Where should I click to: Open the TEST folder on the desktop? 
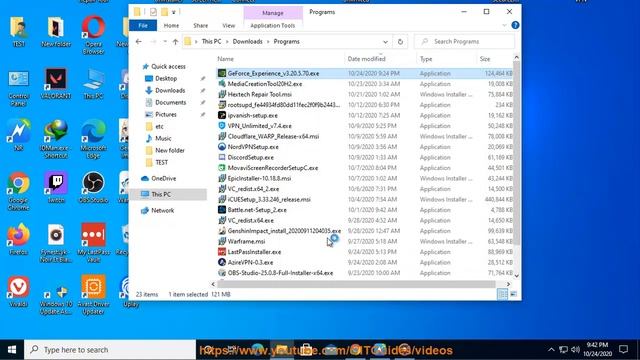click(18, 31)
